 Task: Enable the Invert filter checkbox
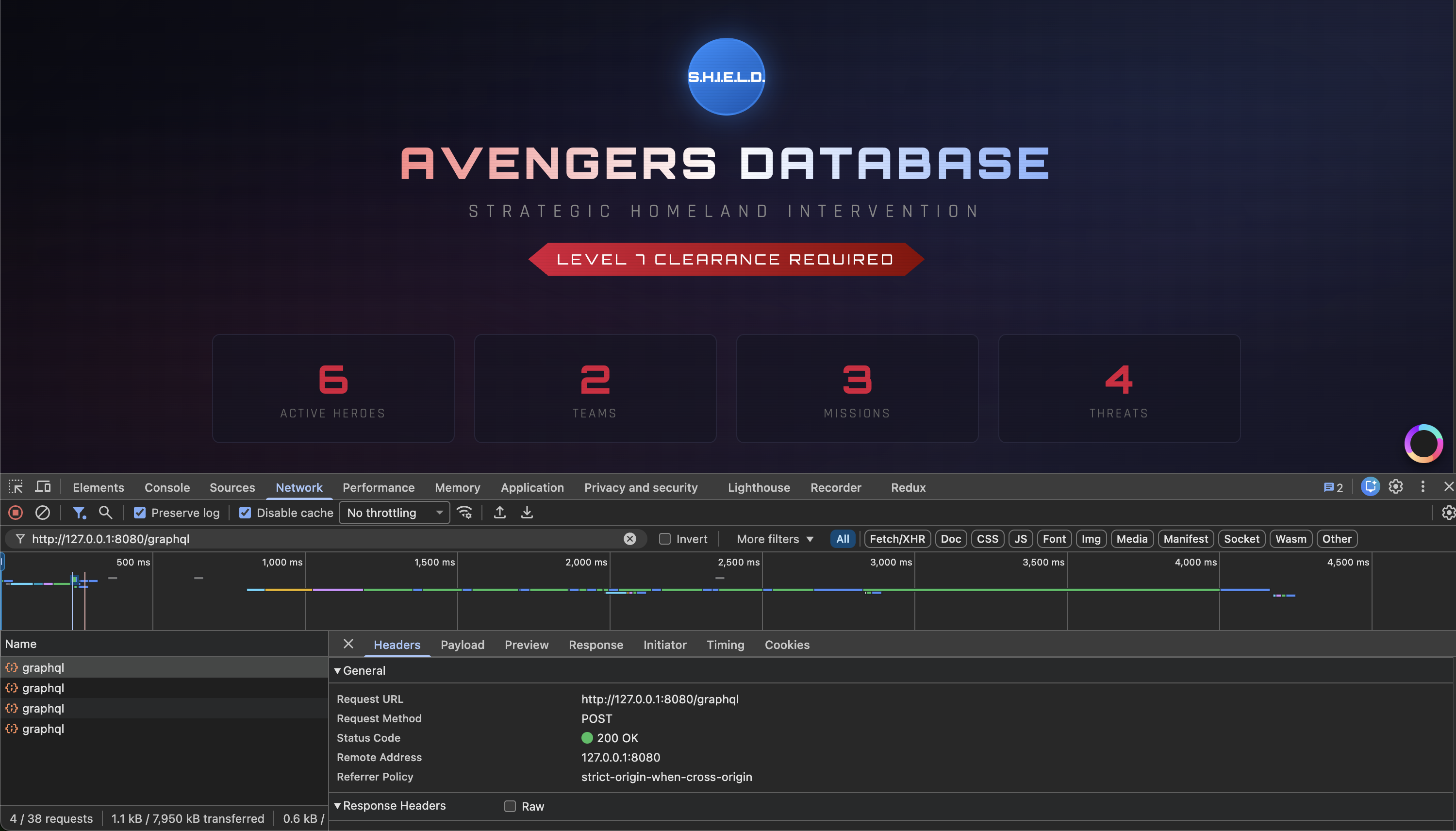665,539
